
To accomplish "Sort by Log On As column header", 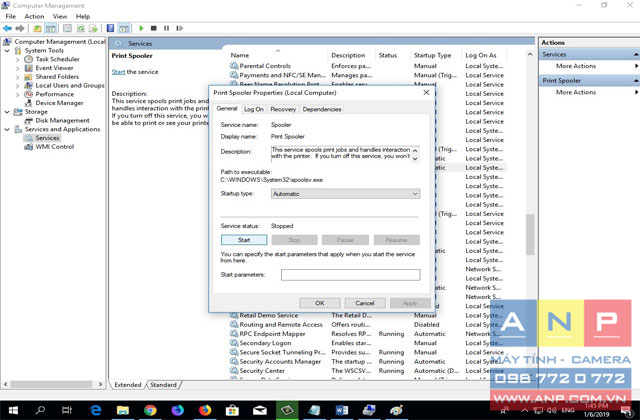I will [x=481, y=55].
